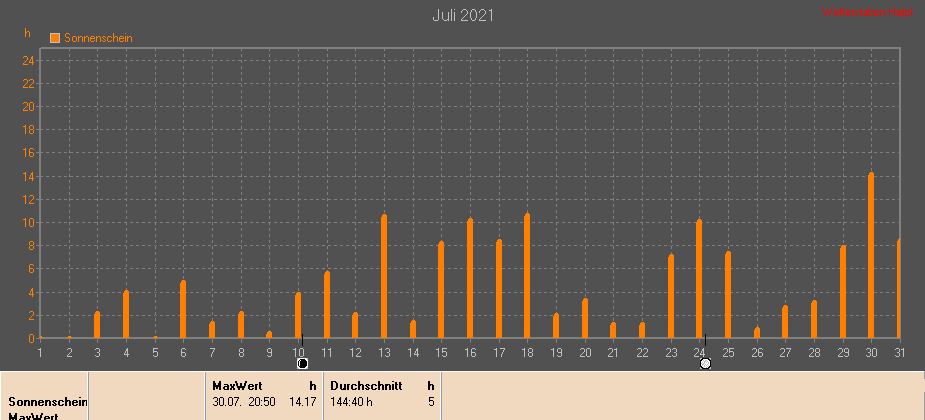925x420 pixels.
Task: Click the y-axis value 24
Action: pyautogui.click(x=29, y=61)
